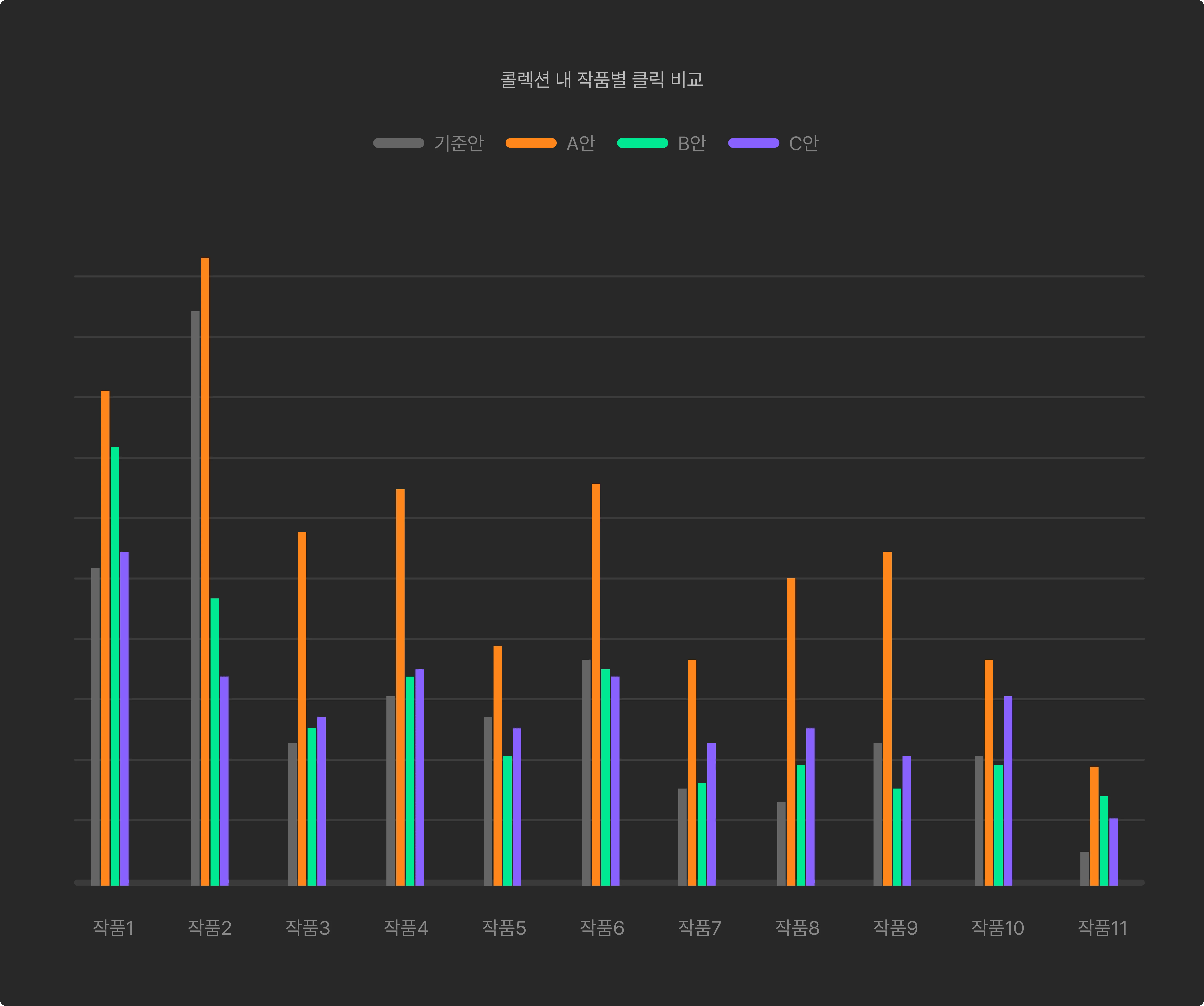Click the orange bar of 작품8
This screenshot has width=1204, height=1006.
(791, 731)
